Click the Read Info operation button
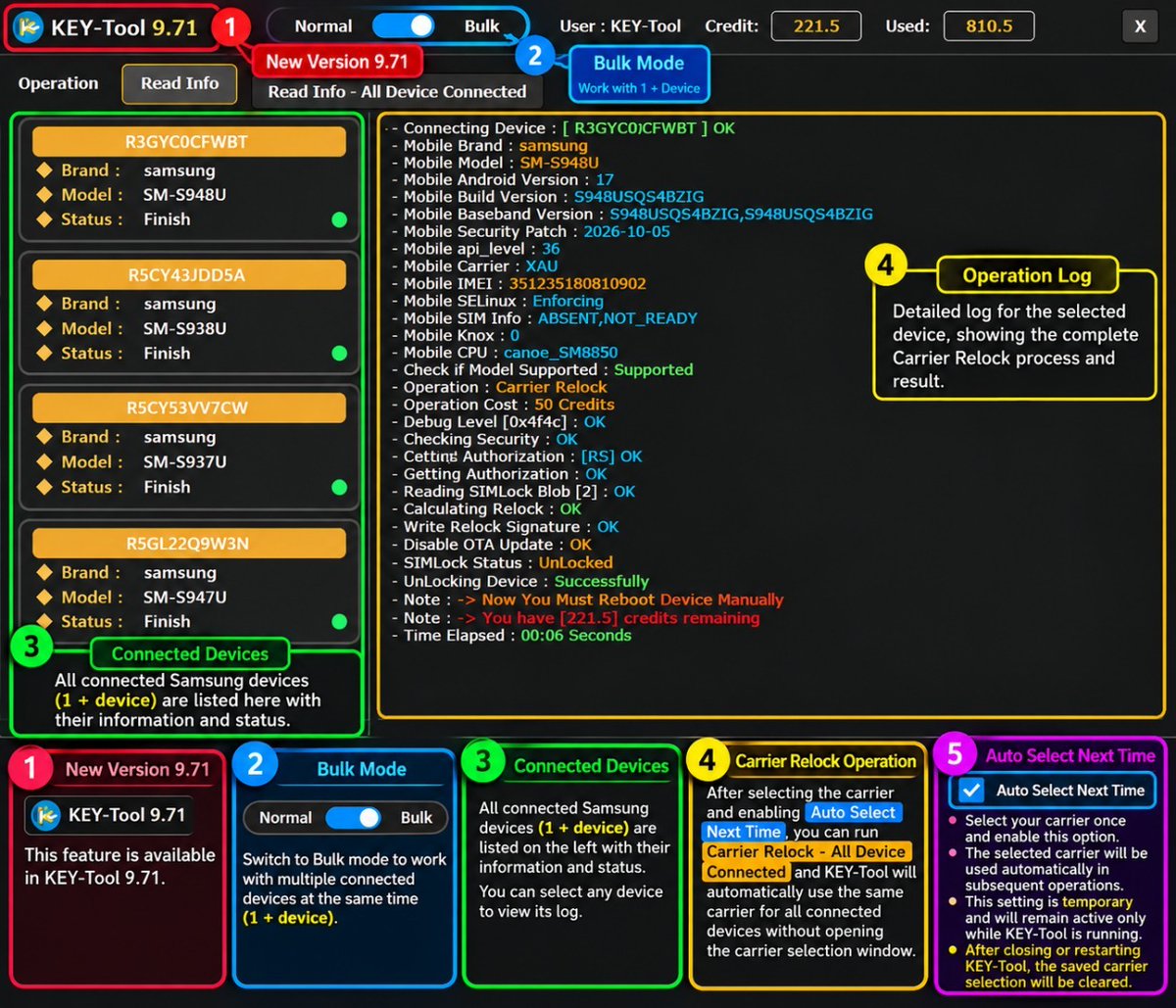Image resolution: width=1176 pixels, height=1008 pixels. click(x=179, y=83)
